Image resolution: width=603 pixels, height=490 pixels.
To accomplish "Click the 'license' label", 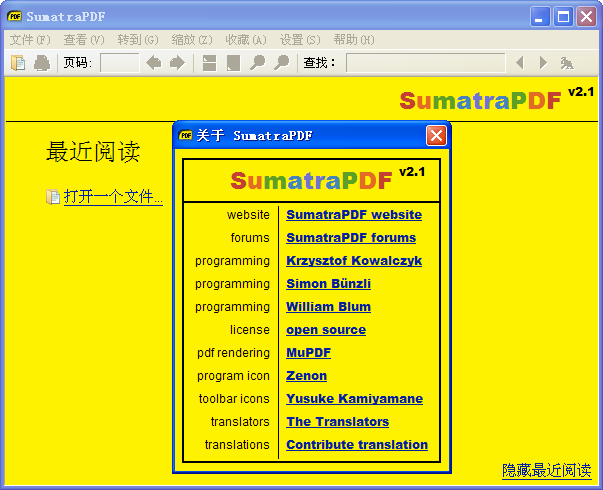I will pyautogui.click(x=250, y=330).
